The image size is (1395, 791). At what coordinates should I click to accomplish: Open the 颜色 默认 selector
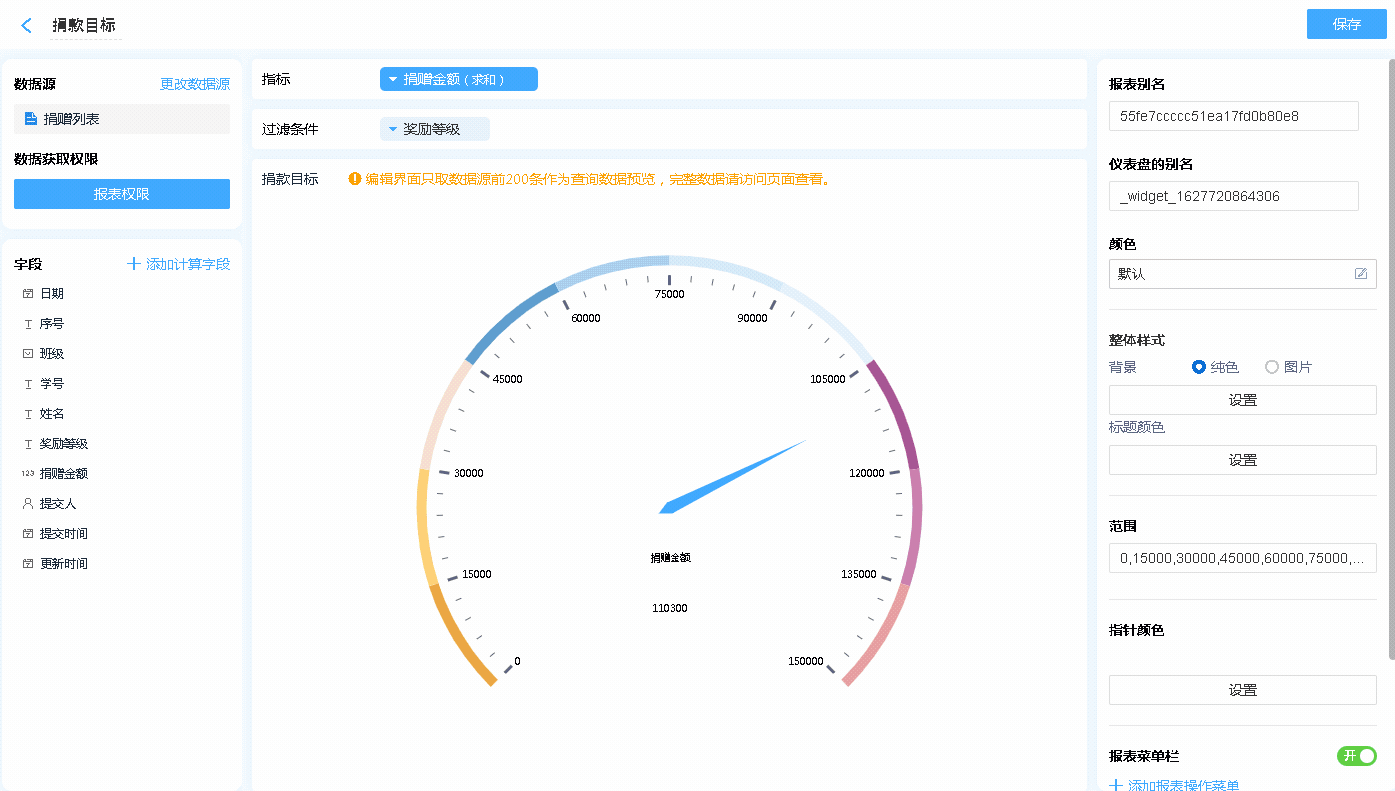pyautogui.click(x=1230, y=274)
